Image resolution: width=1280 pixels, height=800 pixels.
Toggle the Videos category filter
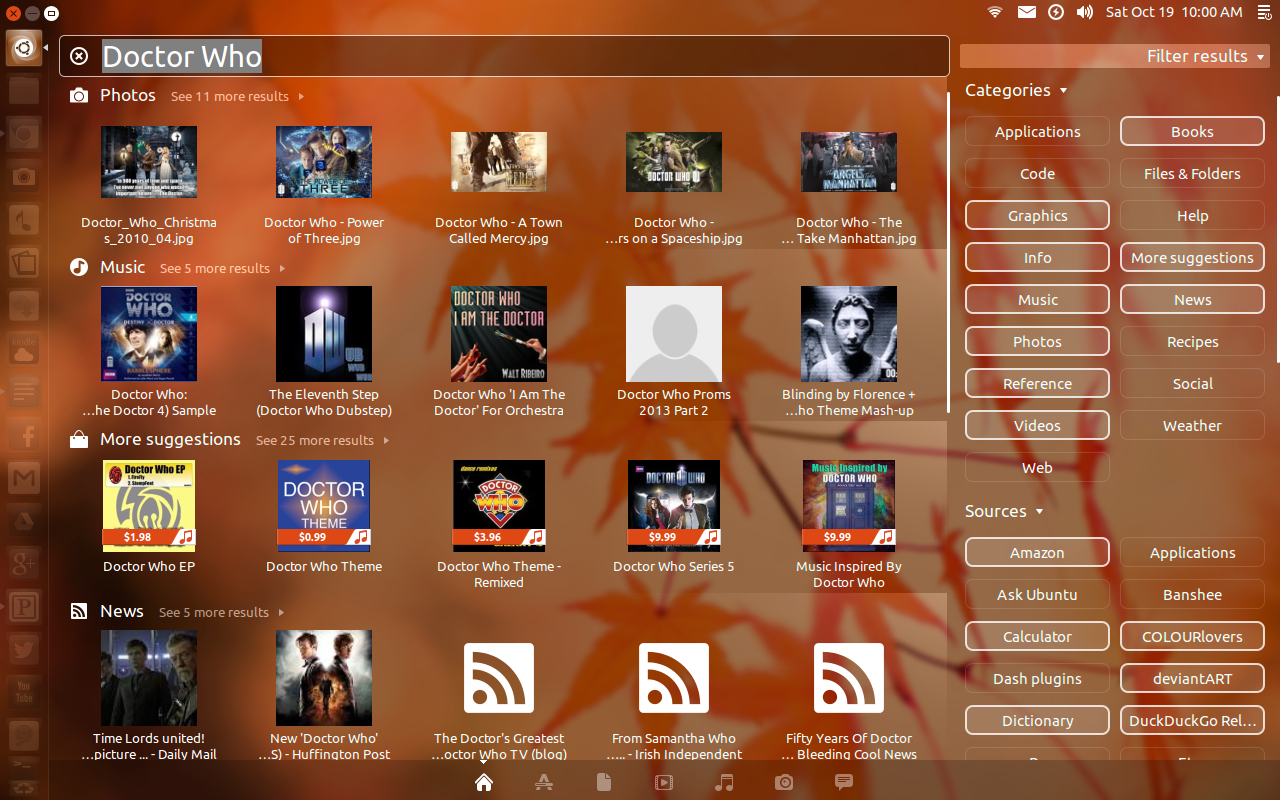[x=1037, y=426]
